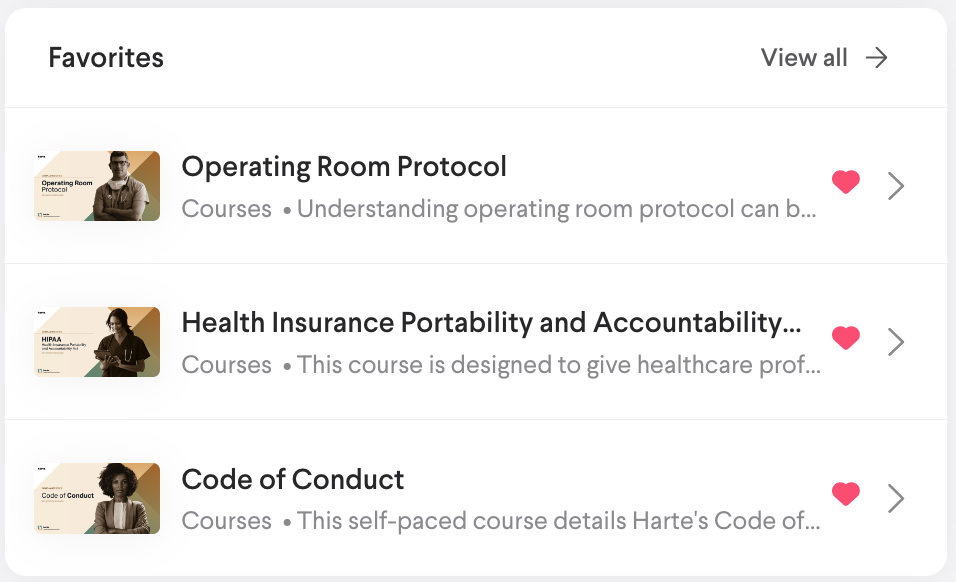Open the Operating Room Protocol thumbnail image
Viewport: 956px width, 582px height.
[97, 186]
